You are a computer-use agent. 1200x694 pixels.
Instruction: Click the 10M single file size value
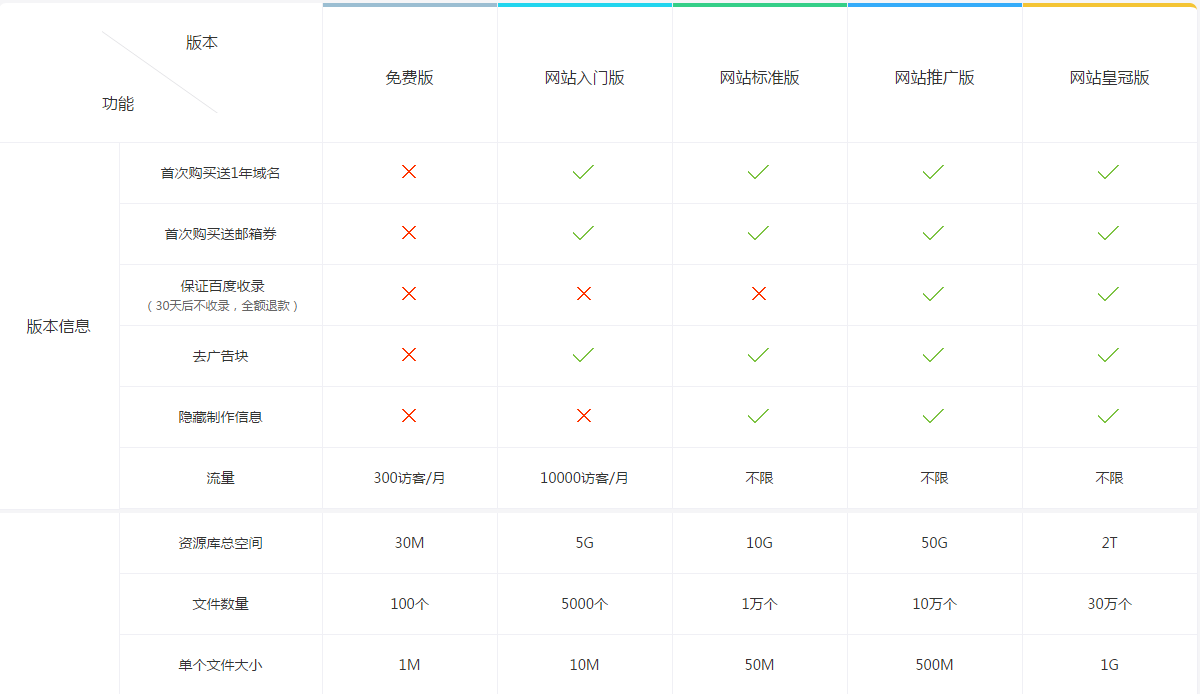click(585, 665)
